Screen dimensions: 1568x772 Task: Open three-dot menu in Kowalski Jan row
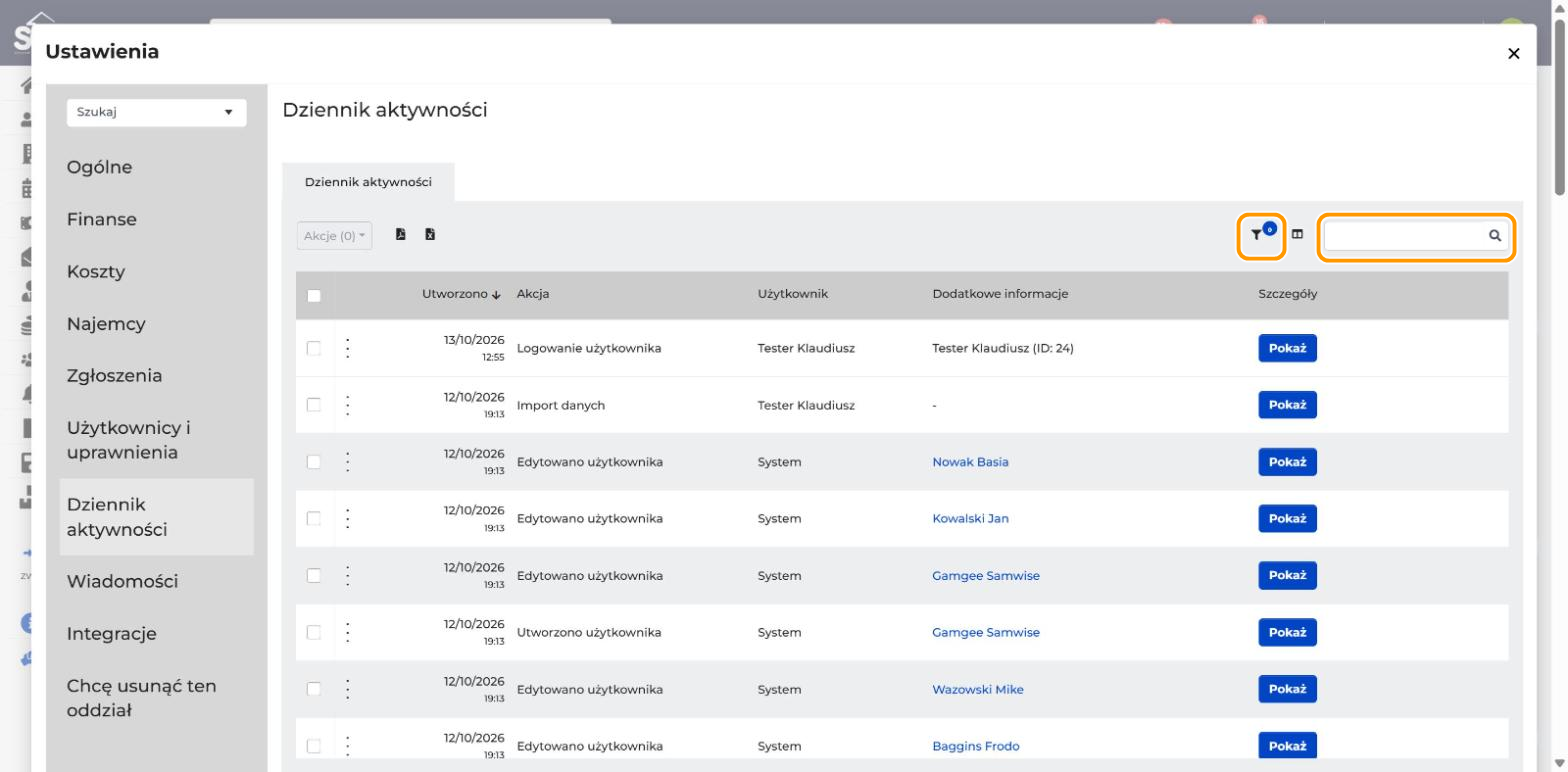[348, 518]
